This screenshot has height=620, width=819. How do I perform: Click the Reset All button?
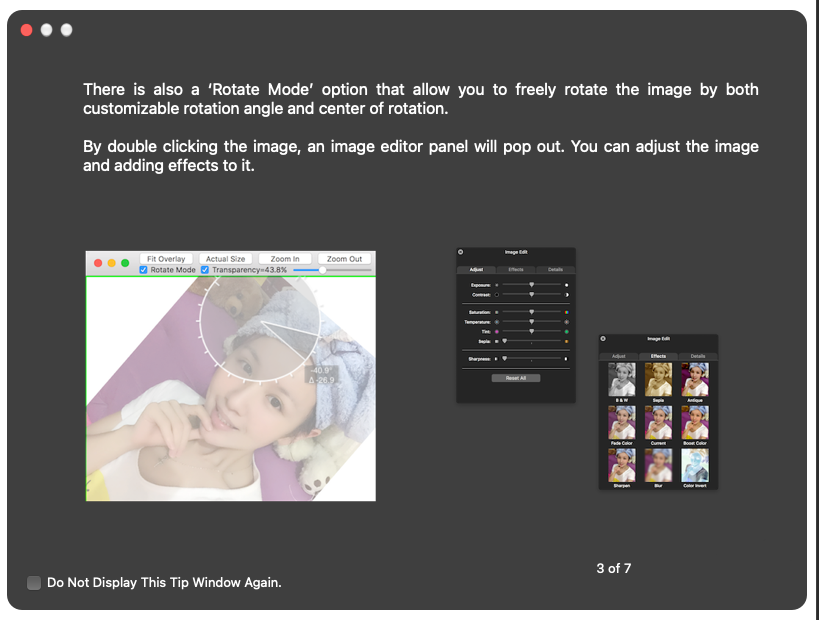pos(516,378)
